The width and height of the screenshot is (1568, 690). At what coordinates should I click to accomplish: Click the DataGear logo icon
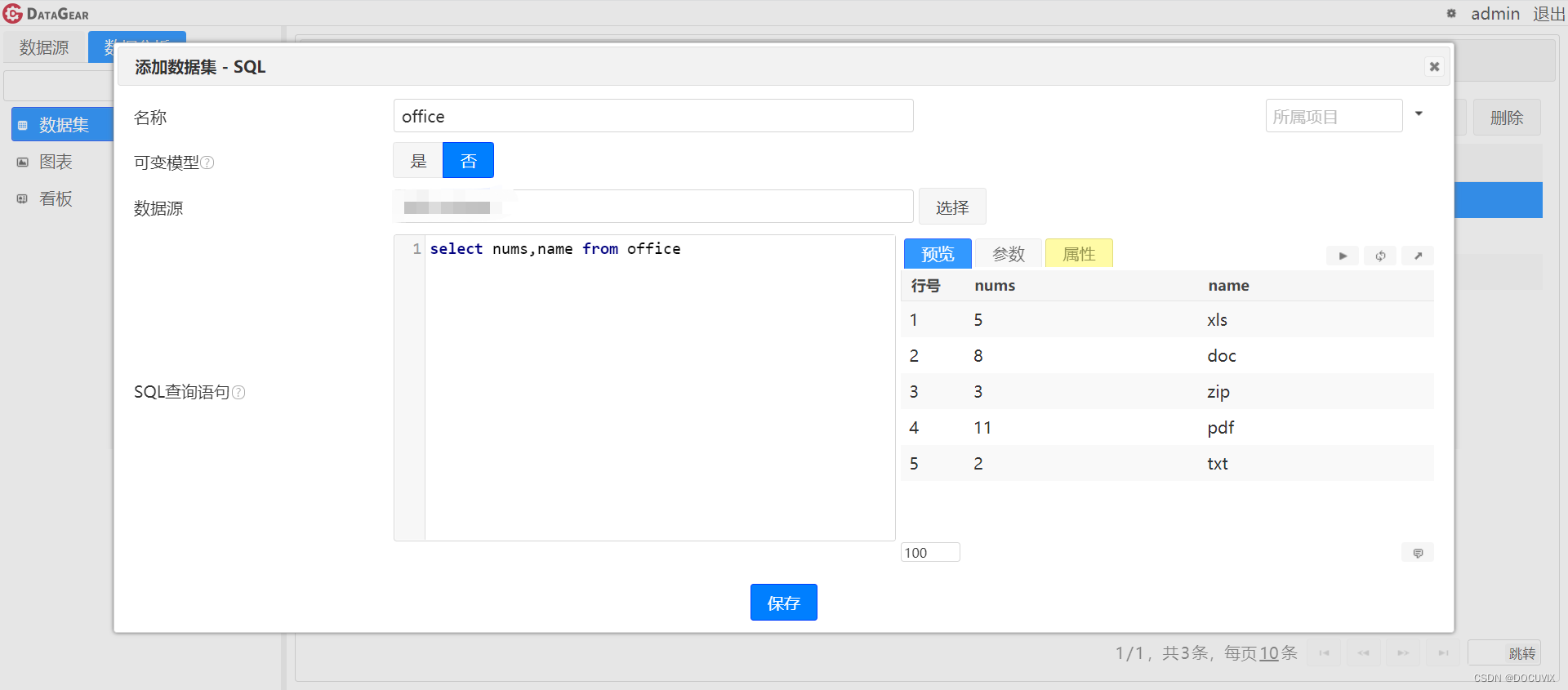click(13, 13)
